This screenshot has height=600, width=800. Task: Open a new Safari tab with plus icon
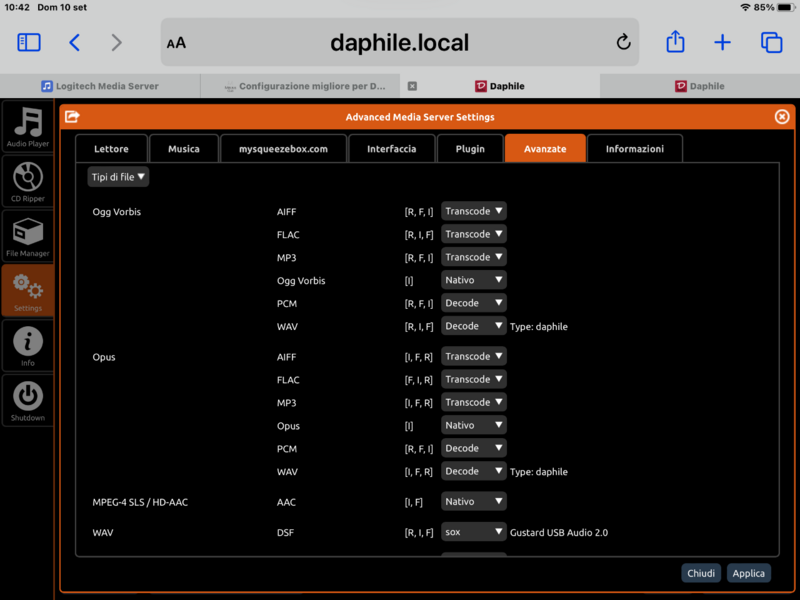pyautogui.click(x=722, y=42)
